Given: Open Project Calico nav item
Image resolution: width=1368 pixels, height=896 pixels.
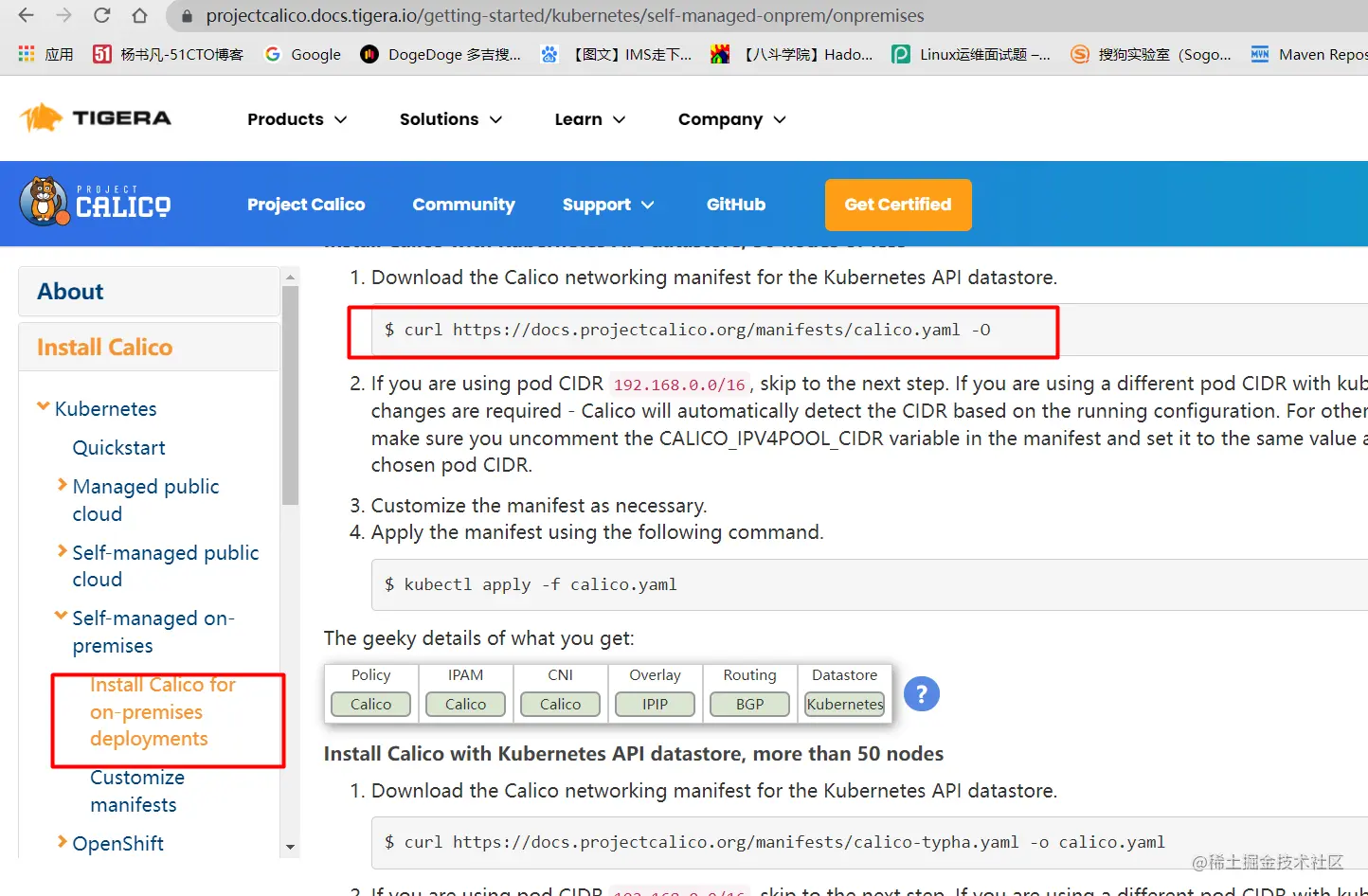Looking at the screenshot, I should pyautogui.click(x=306, y=205).
